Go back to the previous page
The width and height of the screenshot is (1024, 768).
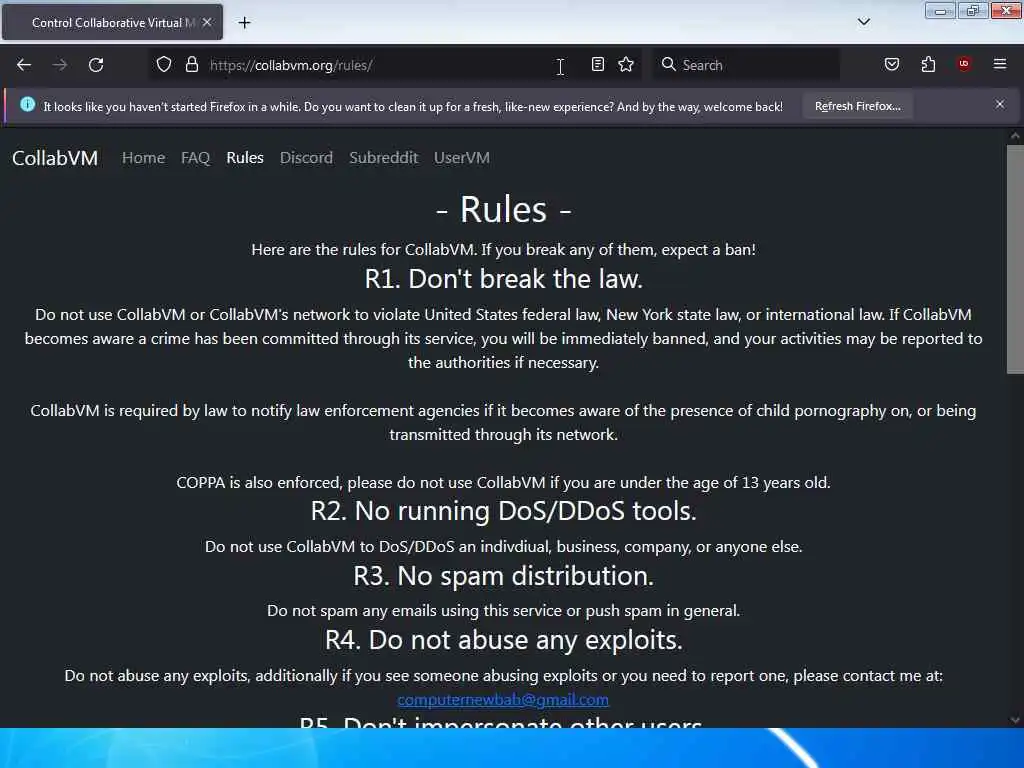tap(24, 65)
